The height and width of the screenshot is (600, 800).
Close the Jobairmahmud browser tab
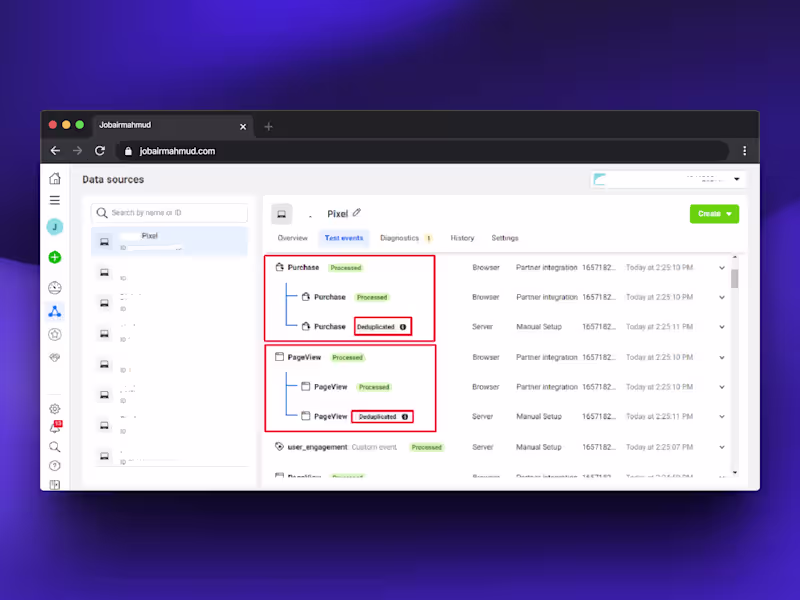[243, 127]
